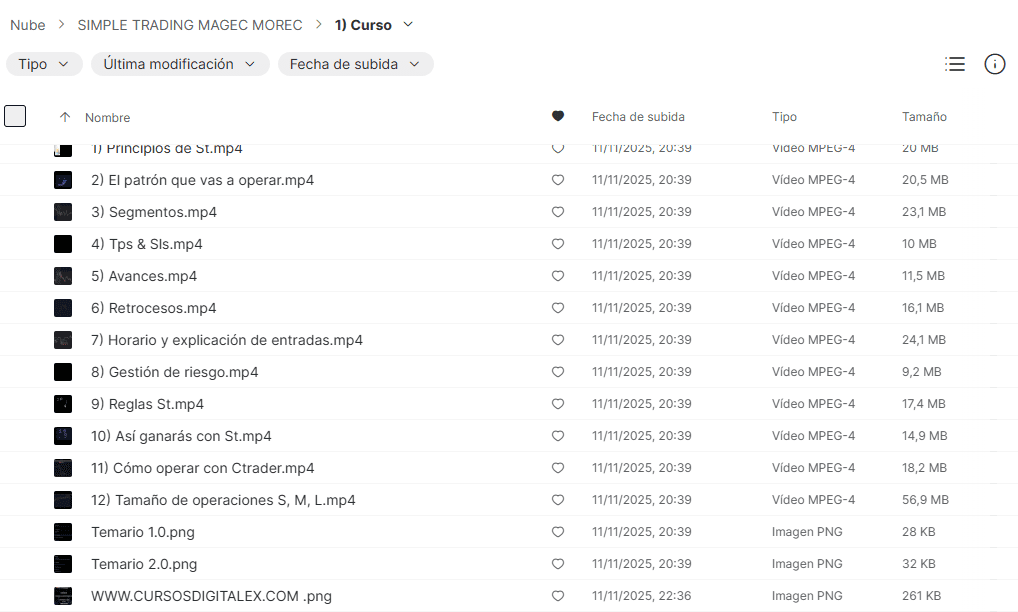Click the heart icon in column header

(558, 117)
